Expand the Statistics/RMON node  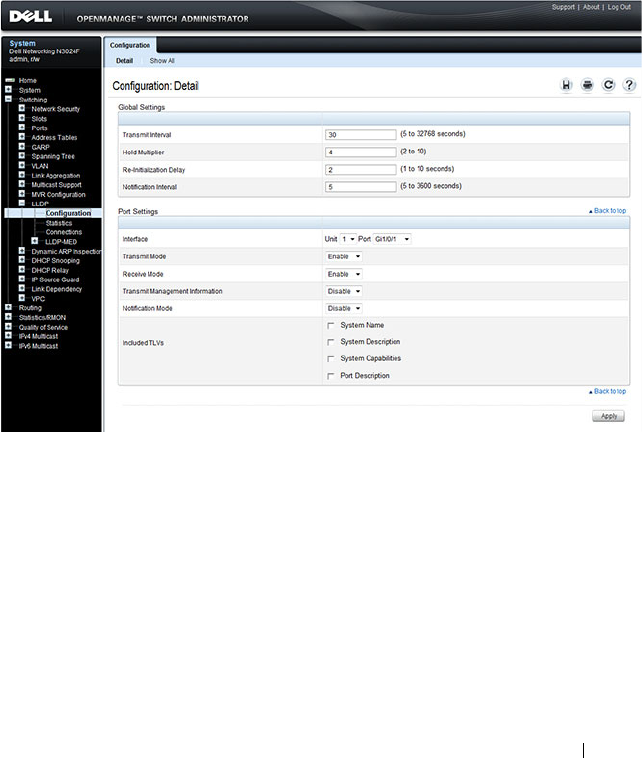coord(8,317)
